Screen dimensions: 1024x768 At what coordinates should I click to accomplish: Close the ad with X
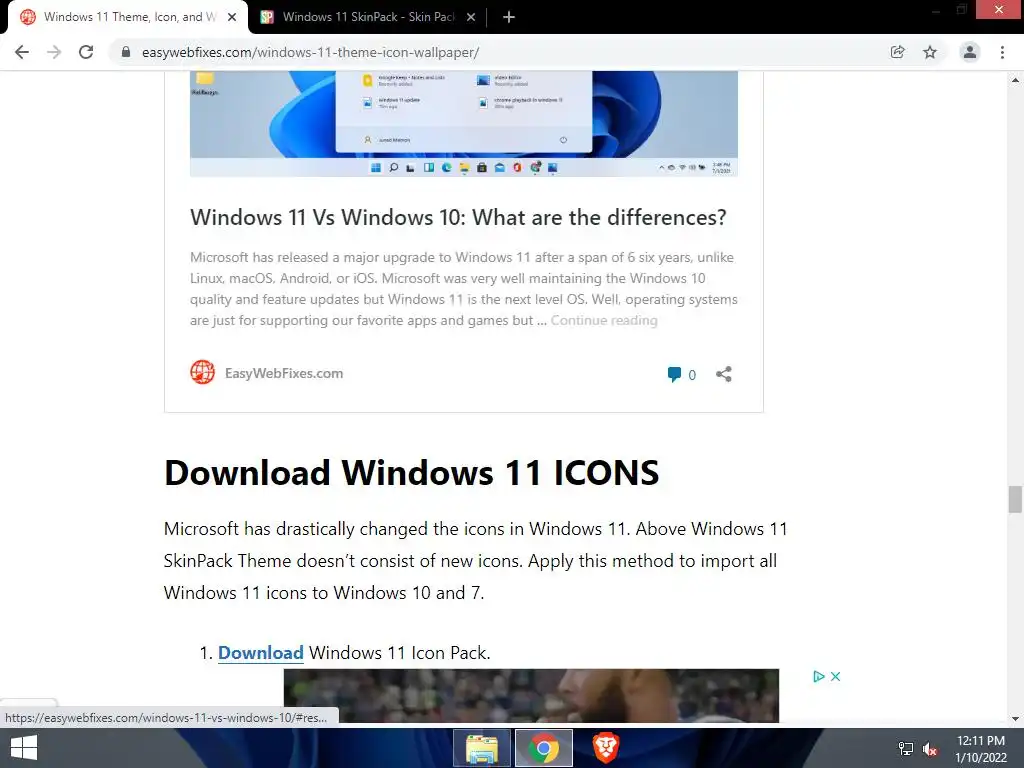click(835, 677)
